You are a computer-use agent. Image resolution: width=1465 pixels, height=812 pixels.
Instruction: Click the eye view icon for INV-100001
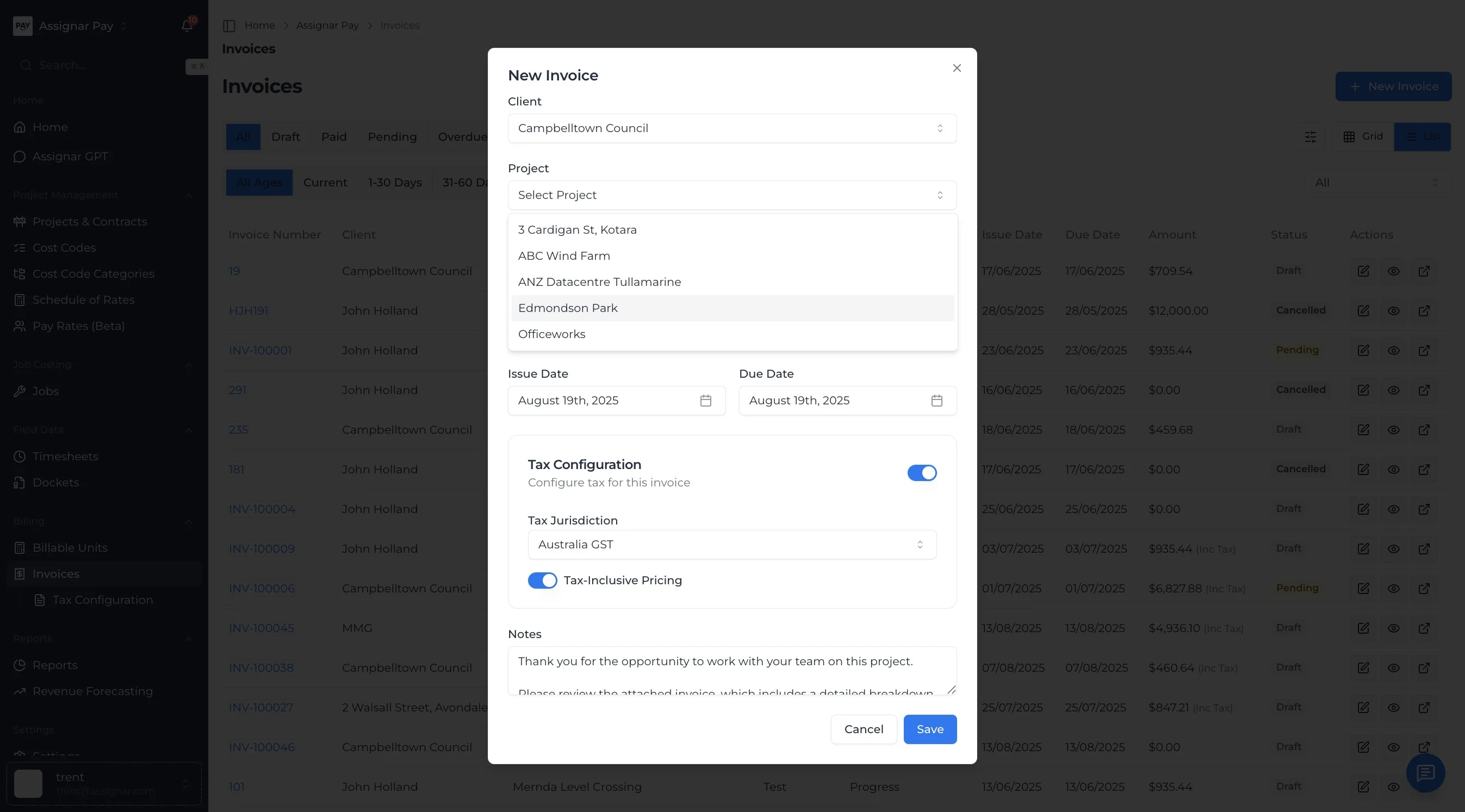pos(1393,351)
